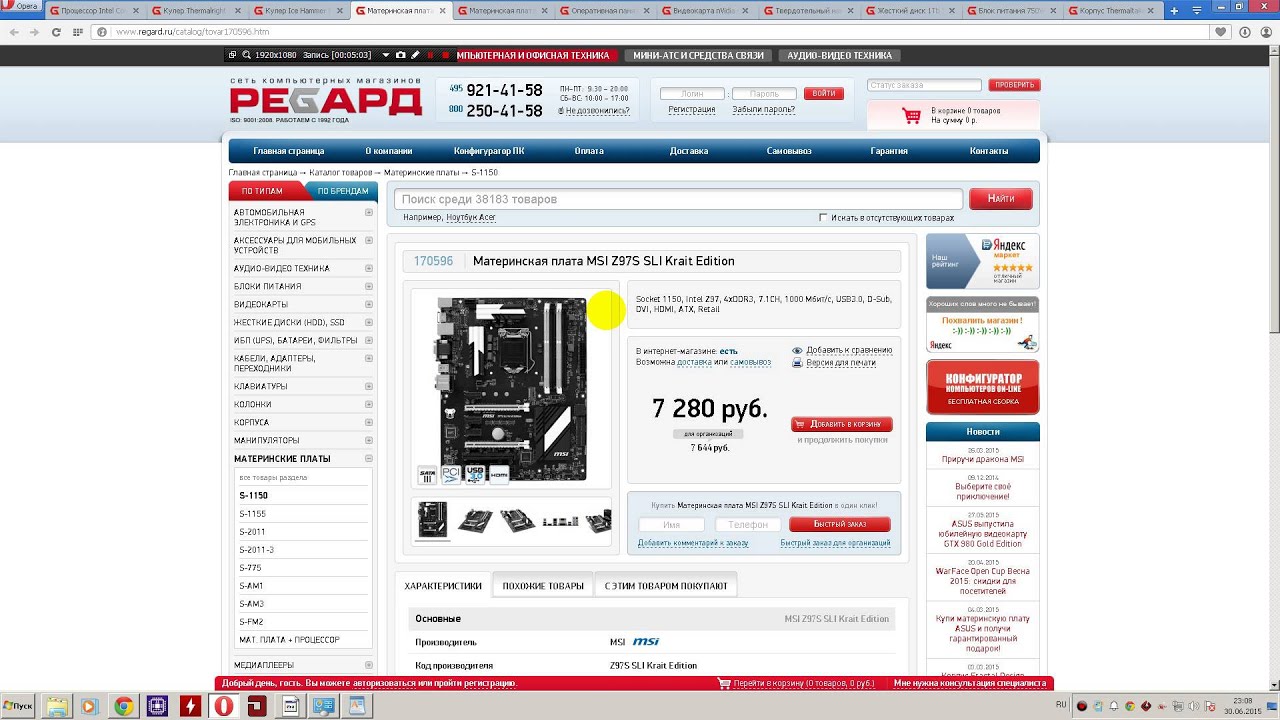Collapse Материнские платы category minus icon
Image resolution: width=1280 pixels, height=720 pixels.
[369, 458]
